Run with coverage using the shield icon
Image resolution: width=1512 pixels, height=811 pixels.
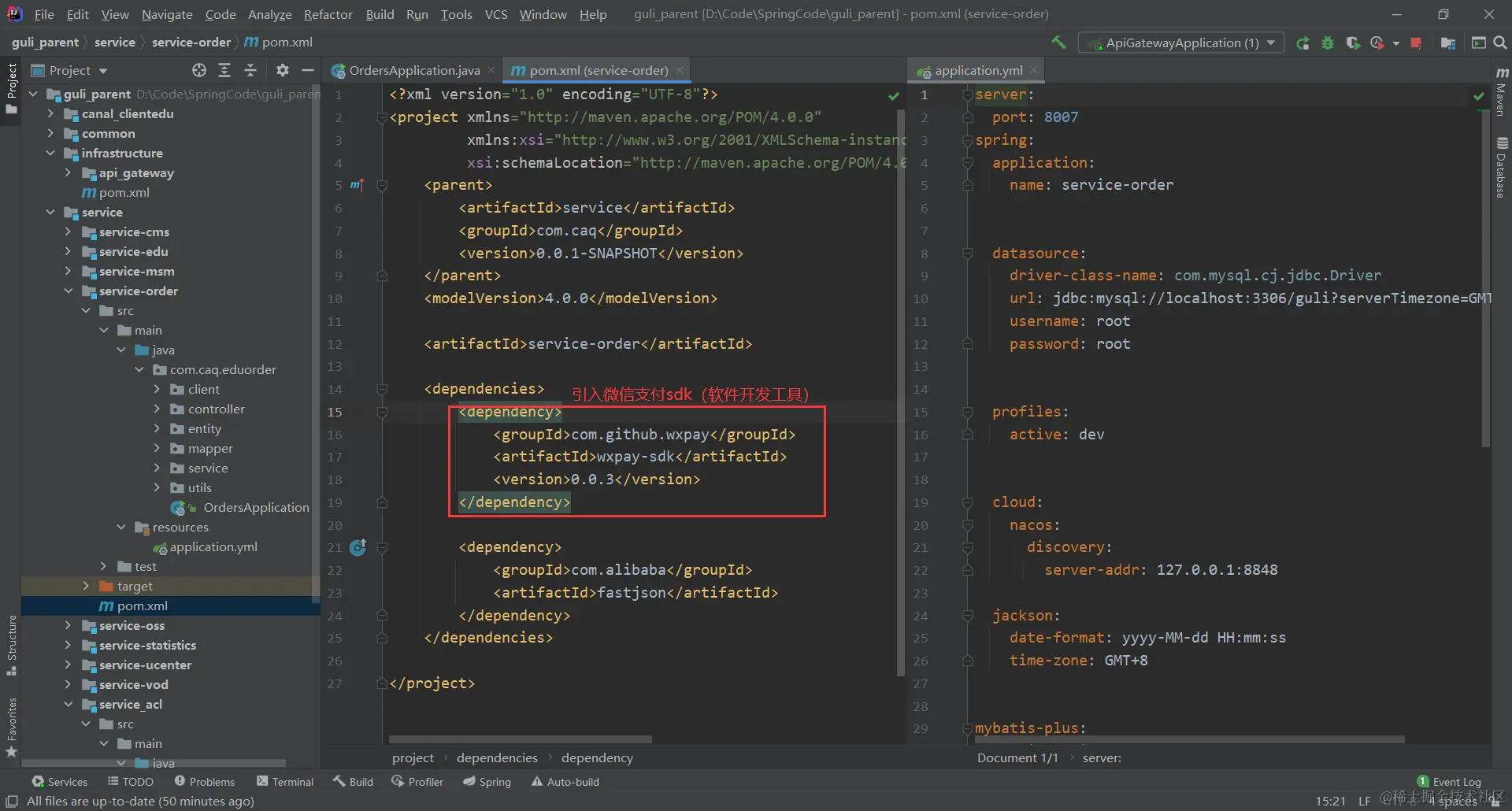[x=1353, y=43]
